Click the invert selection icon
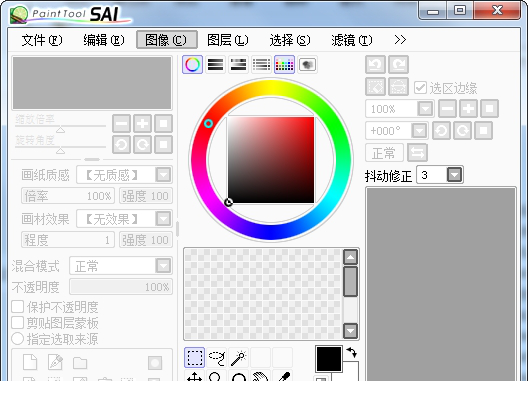 [398, 87]
